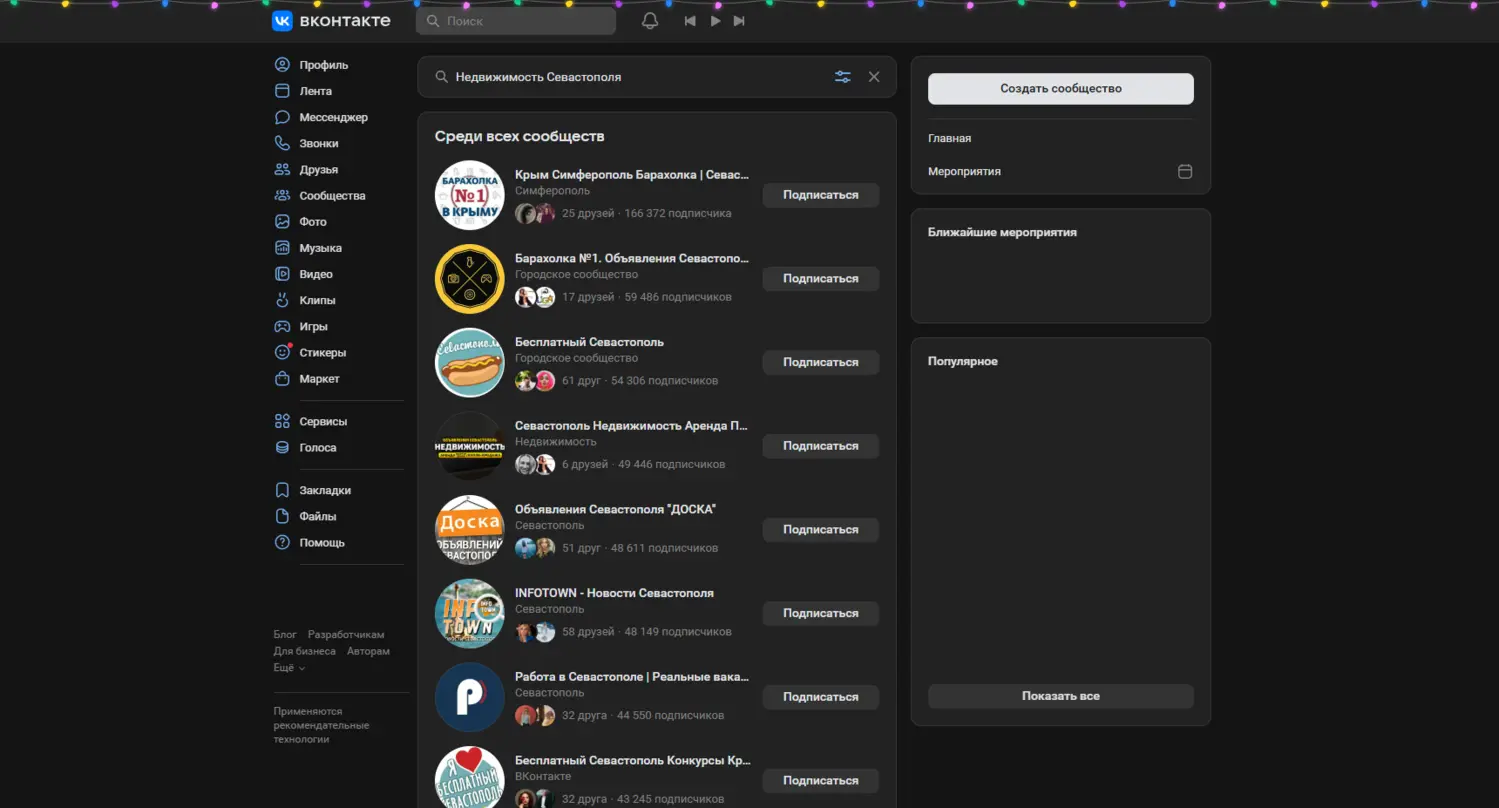Select Главная in the right panel

click(949, 139)
